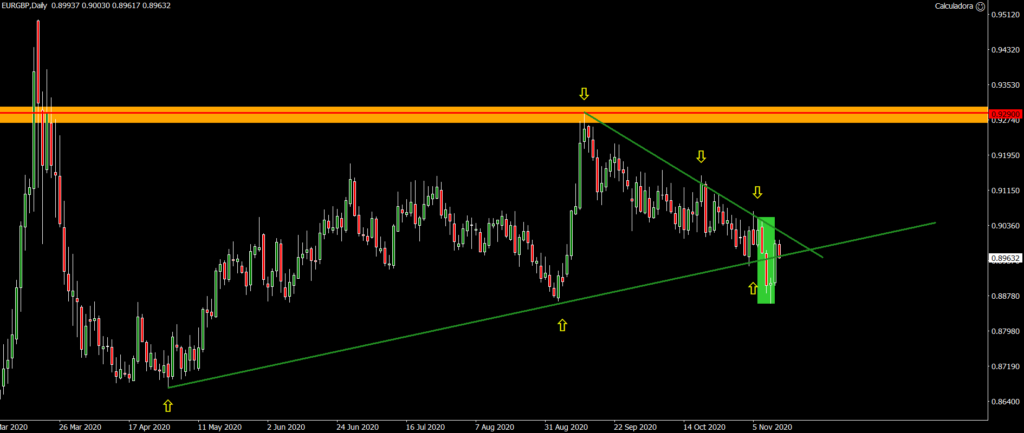Click the current price label 0.89632

tap(1005, 258)
